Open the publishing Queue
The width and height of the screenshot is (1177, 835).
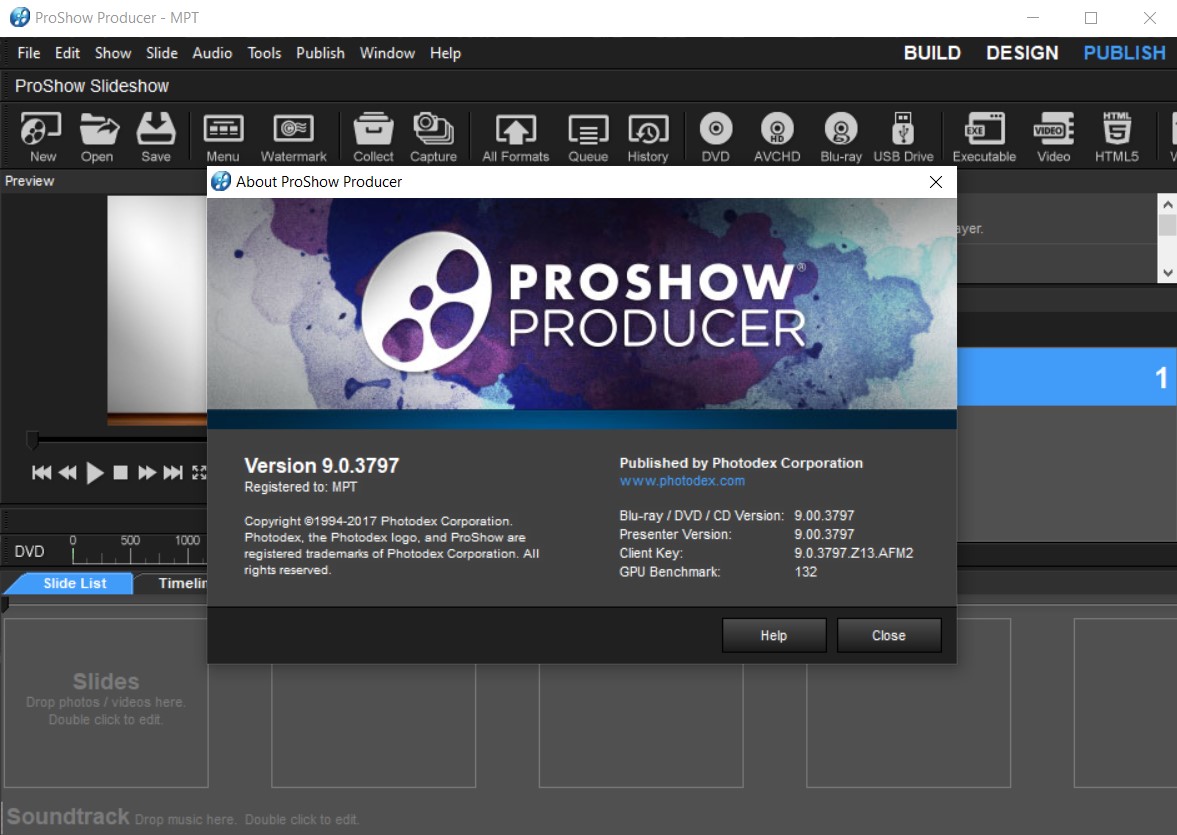(x=588, y=136)
